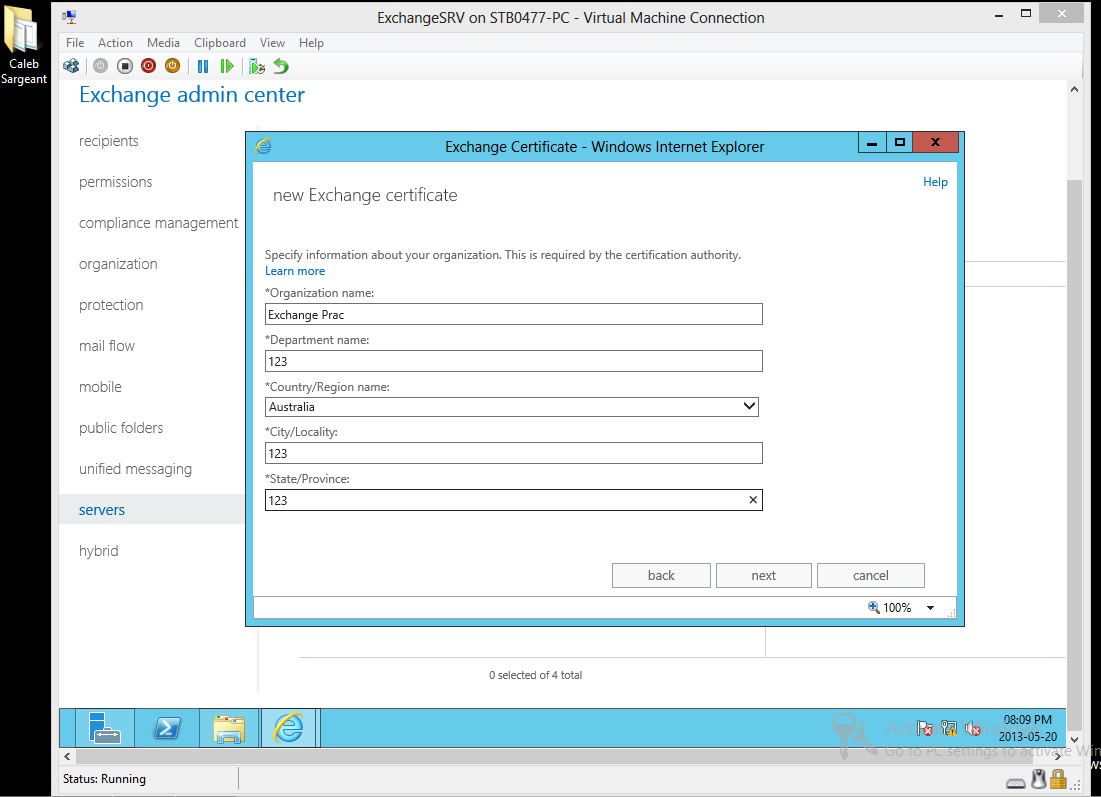Open File Explorer from guest taskbar
Screen dimensions: 1101x797
click(229, 727)
